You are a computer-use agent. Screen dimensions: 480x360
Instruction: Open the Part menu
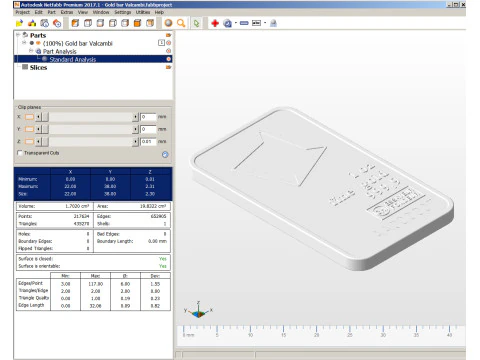51,12
